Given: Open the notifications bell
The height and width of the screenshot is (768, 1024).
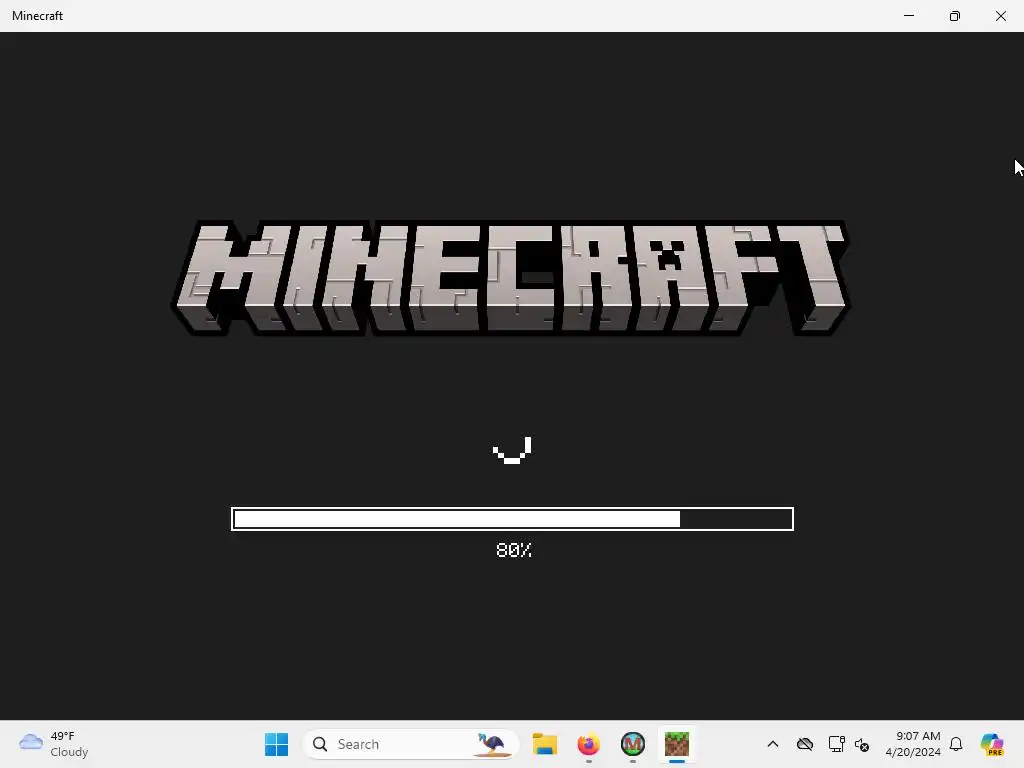Looking at the screenshot, I should [956, 744].
